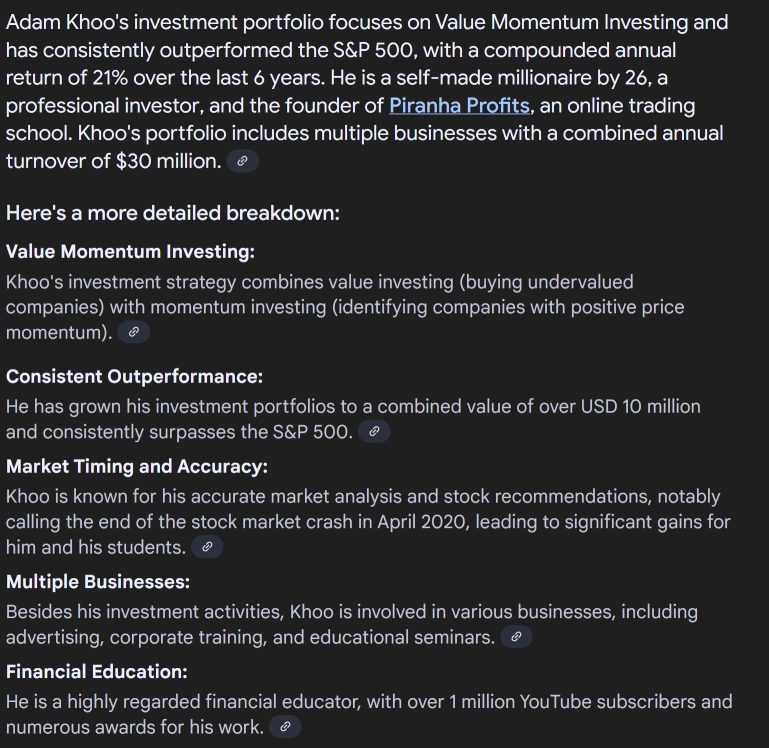
Task: Click the 'USD 10 million' portfolio paragraph
Action: click(353, 419)
